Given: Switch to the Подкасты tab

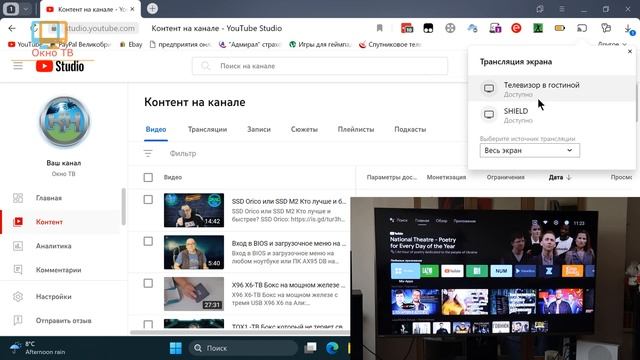Looking at the screenshot, I should [410, 129].
